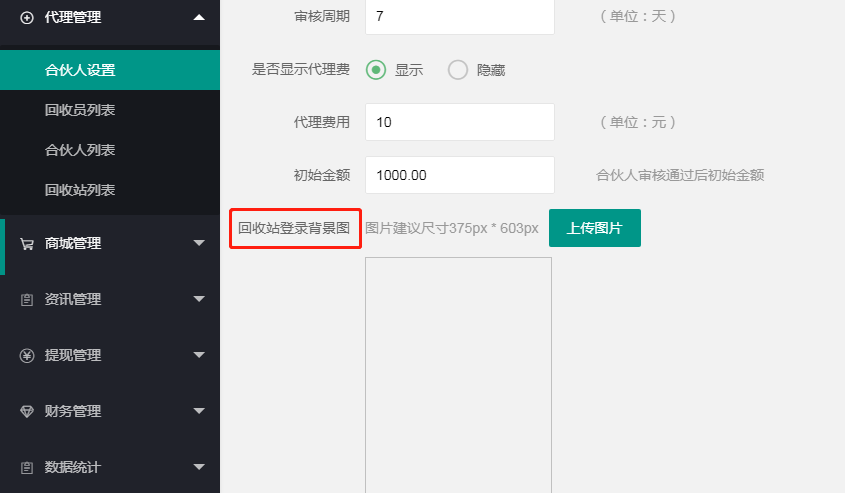This screenshot has height=493, width=845.
Task: Select the 显示 radio option
Action: click(376, 70)
